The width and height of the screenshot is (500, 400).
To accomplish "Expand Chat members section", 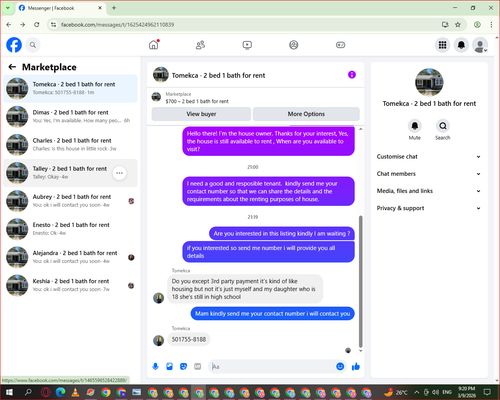I will 429,174.
